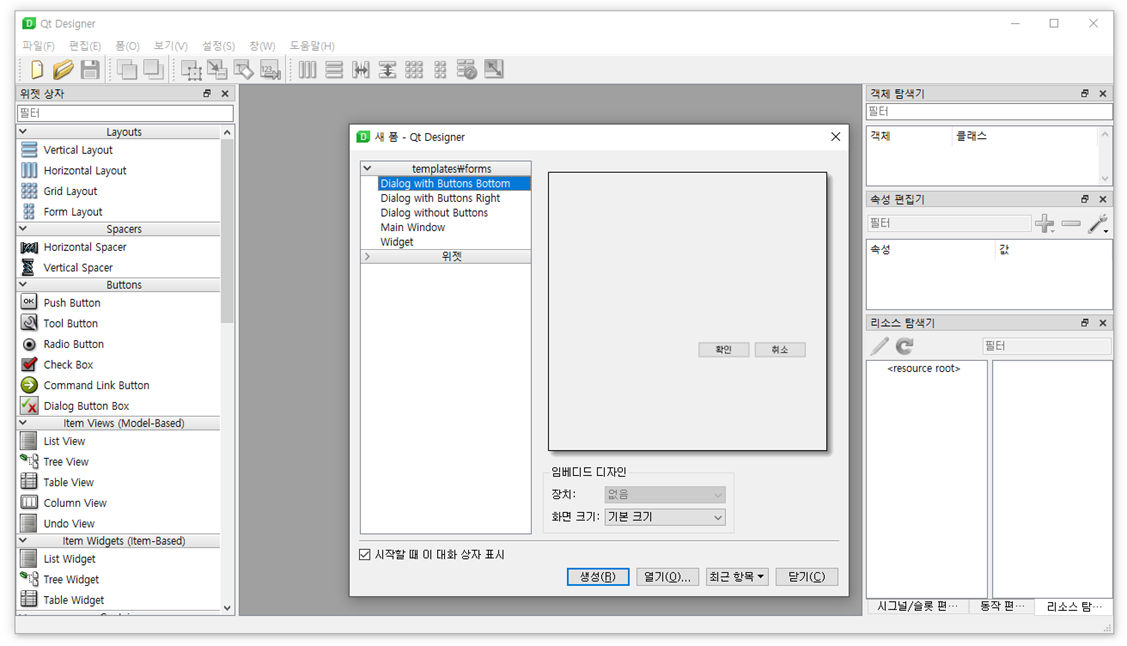The image size is (1127, 646).
Task: Click the object inspector filter field
Action: click(989, 111)
